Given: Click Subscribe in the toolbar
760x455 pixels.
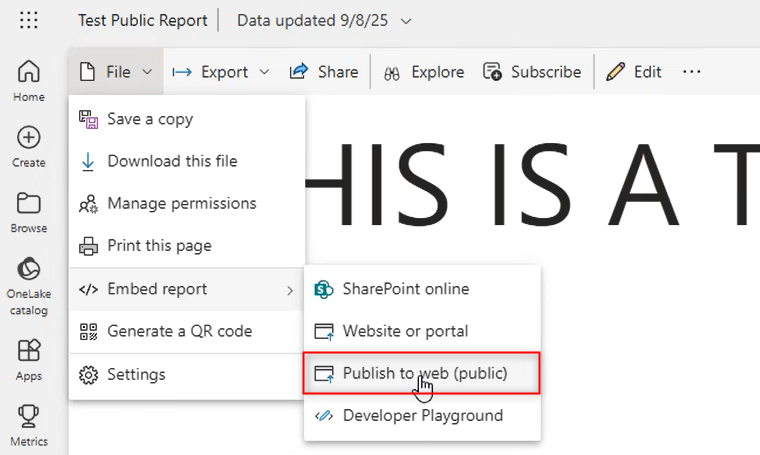Looking at the screenshot, I should pos(532,72).
